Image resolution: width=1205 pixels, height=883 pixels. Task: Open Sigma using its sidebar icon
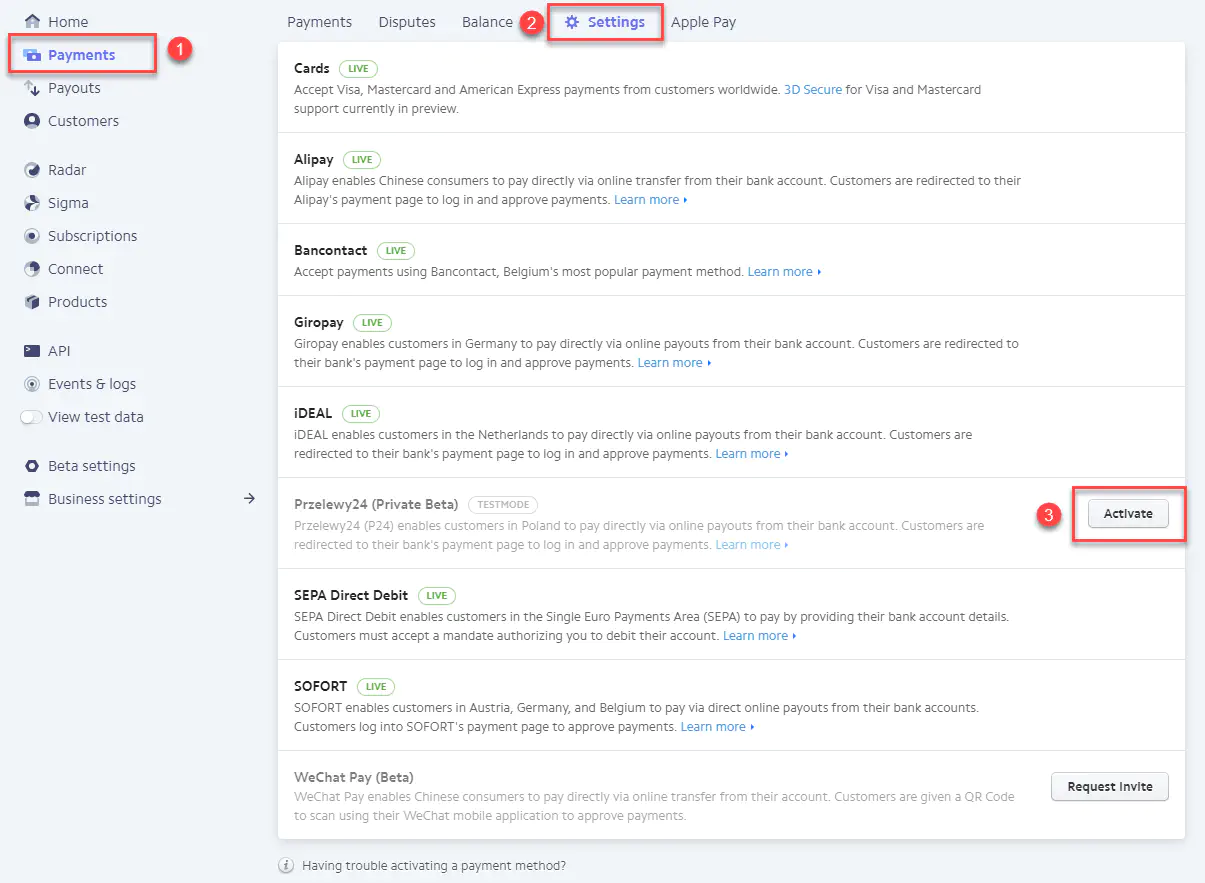tap(32, 203)
